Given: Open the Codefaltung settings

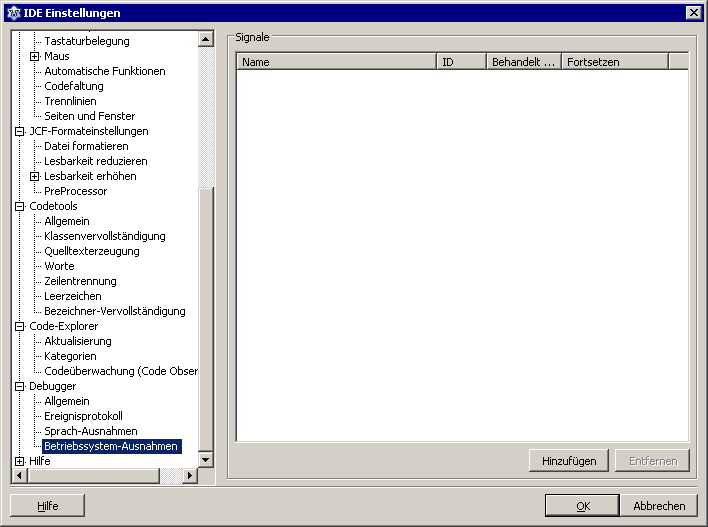Looking at the screenshot, I should 73,86.
